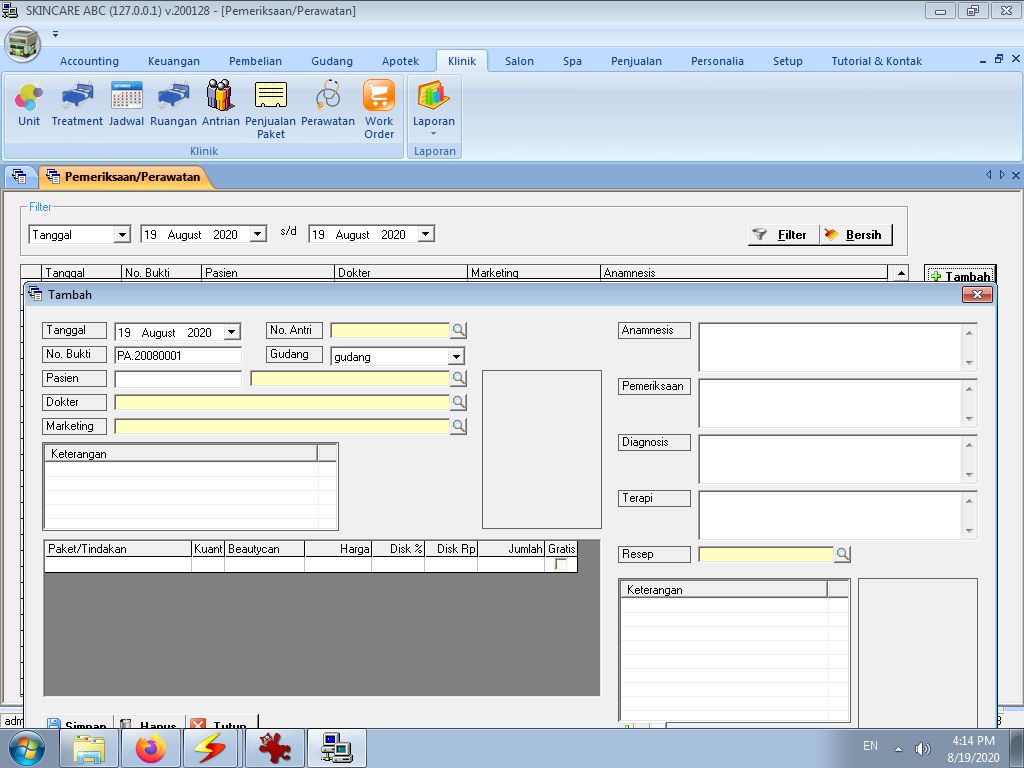Open Firefox from the Windows taskbar
The width and height of the screenshot is (1024, 768).
(x=152, y=748)
